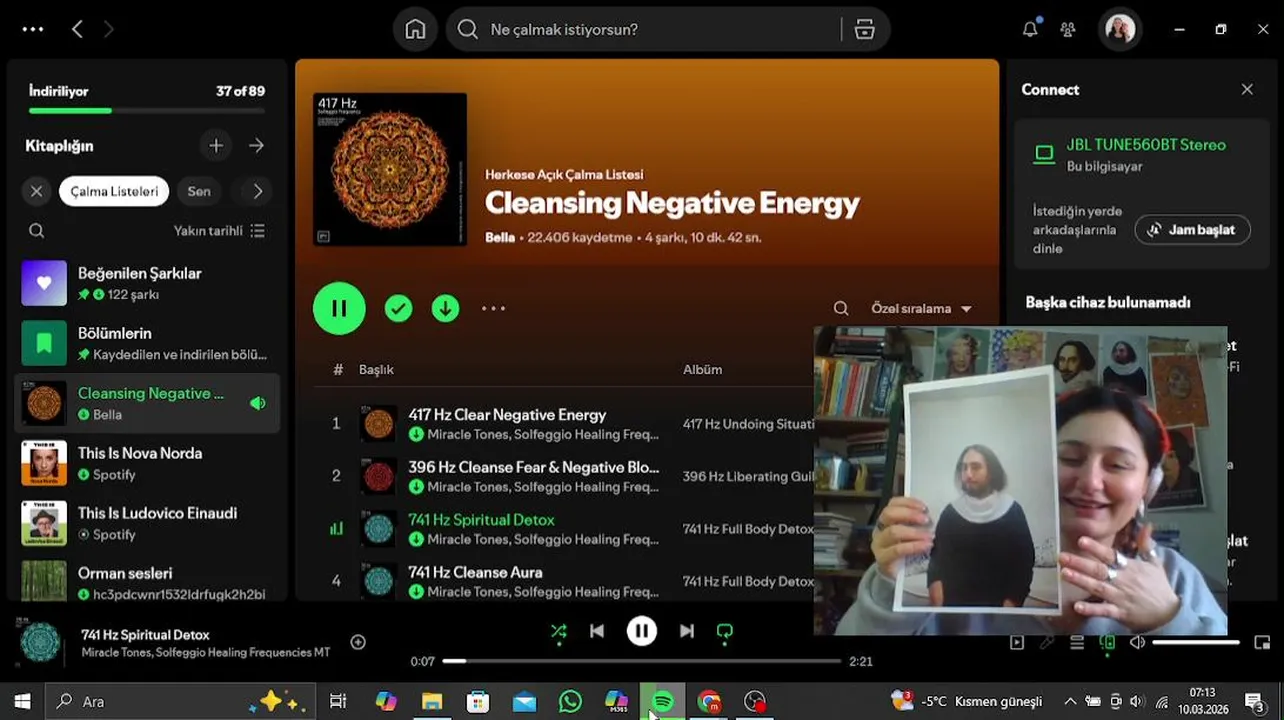
Task: Open album '417 Hz Undoing Situati...' link
Action: coord(748,424)
